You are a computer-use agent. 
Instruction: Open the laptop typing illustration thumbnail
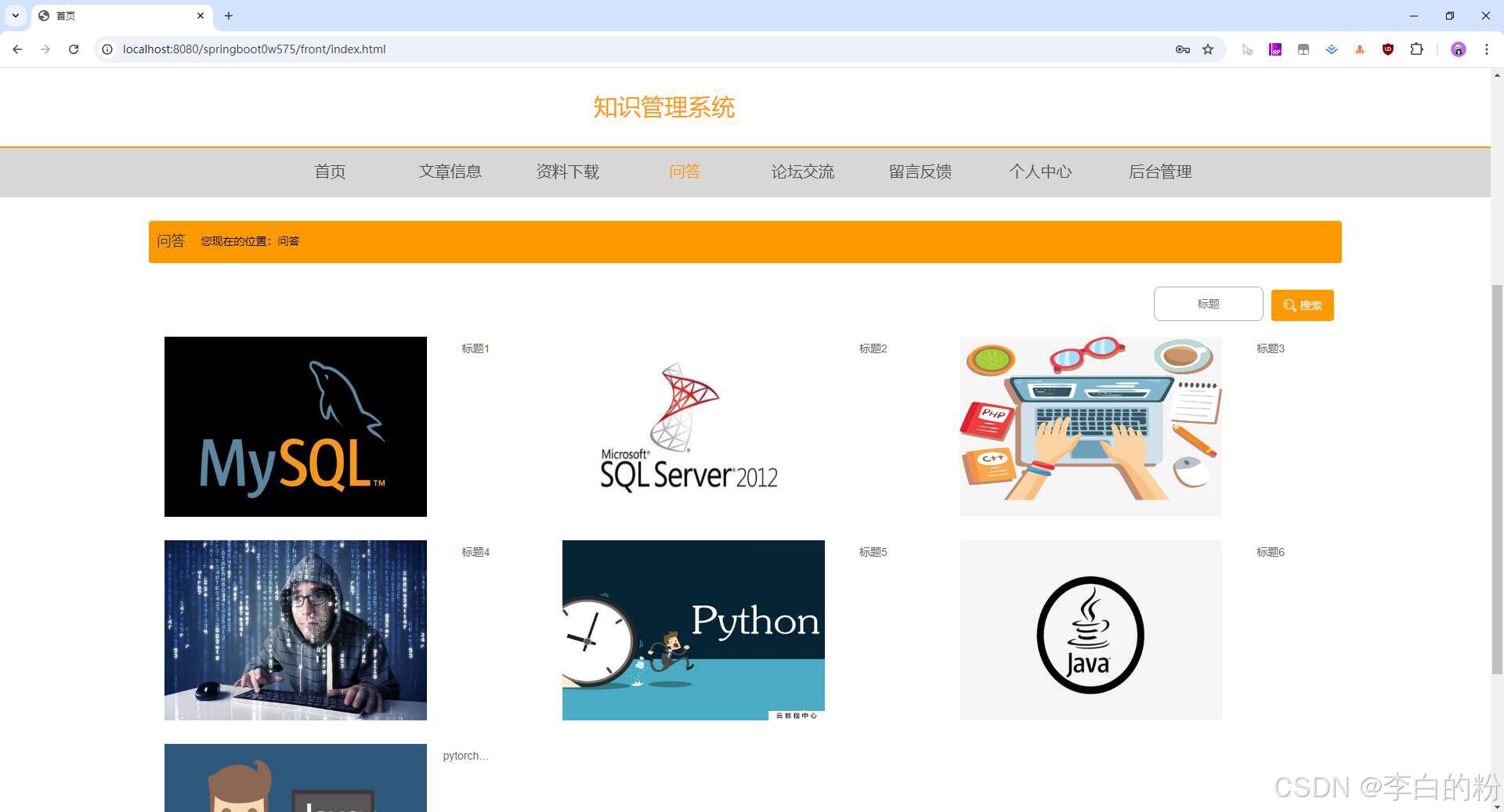pos(1090,427)
